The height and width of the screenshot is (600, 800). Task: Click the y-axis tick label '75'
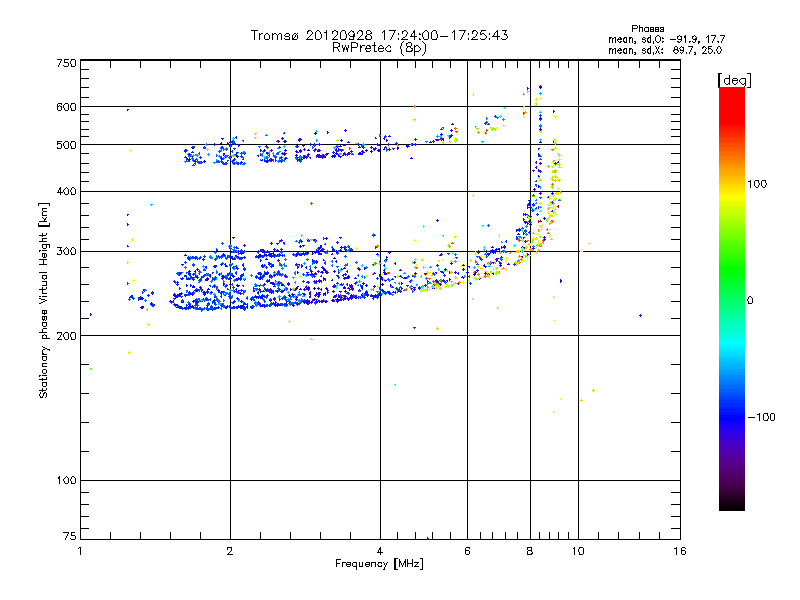pyautogui.click(x=69, y=536)
